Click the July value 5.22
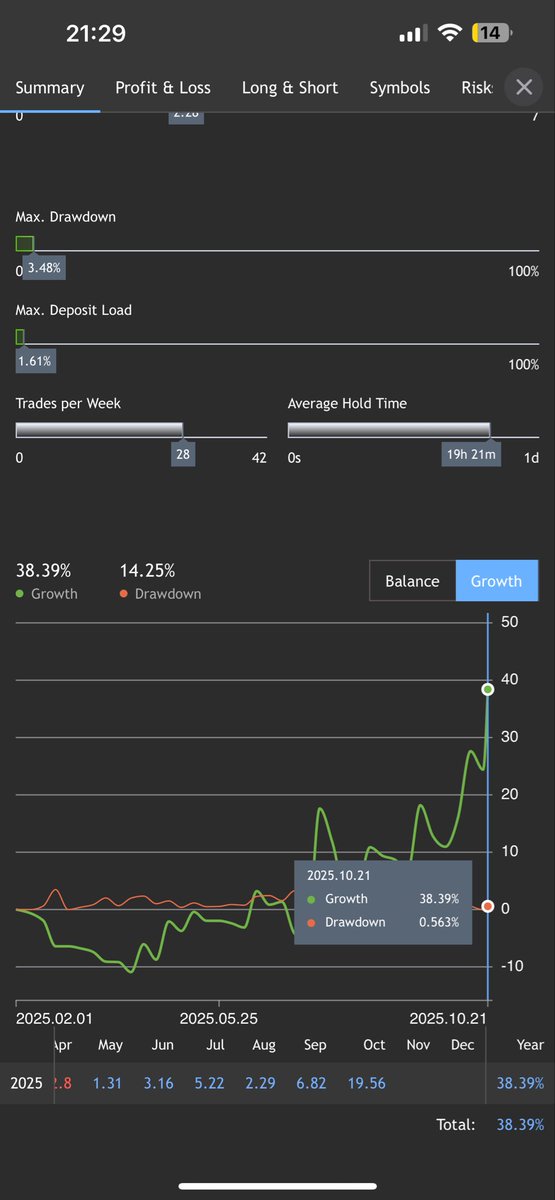Viewport: 555px width, 1200px height. coord(209,1083)
